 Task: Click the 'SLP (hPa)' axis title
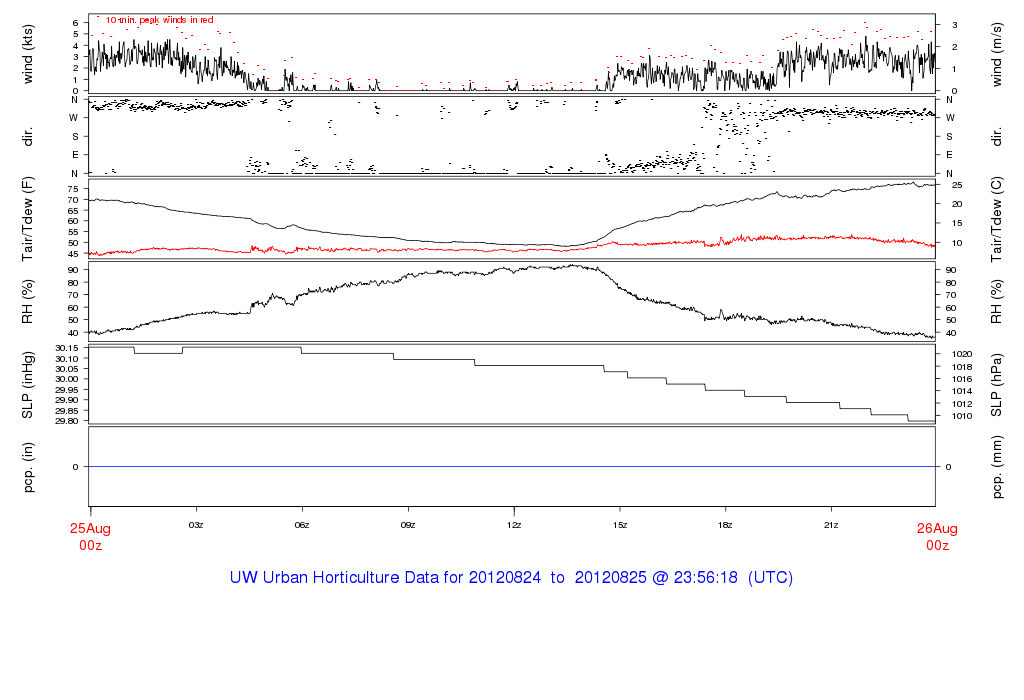997,385
